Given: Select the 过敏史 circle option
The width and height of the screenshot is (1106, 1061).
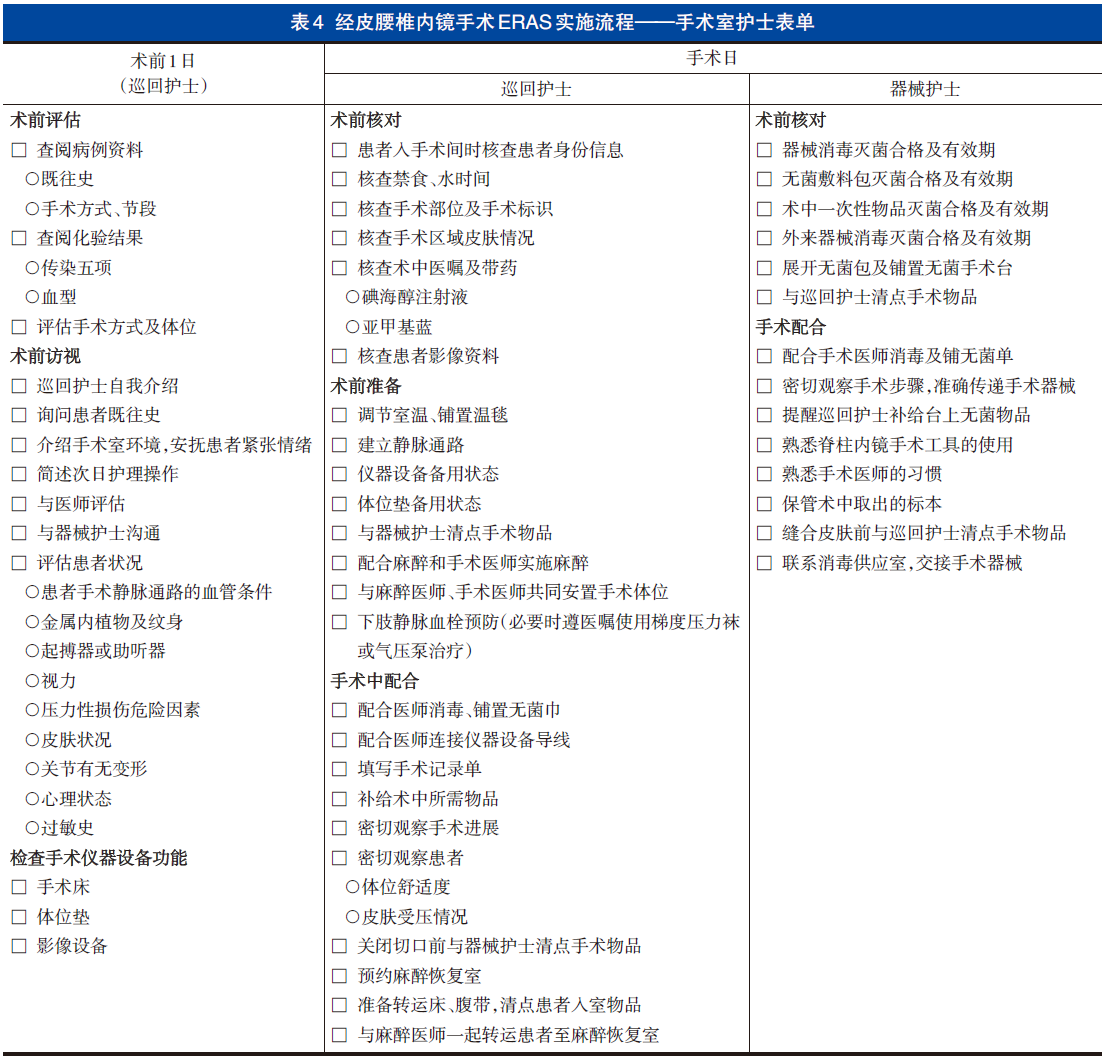Looking at the screenshot, I should pos(32,828).
